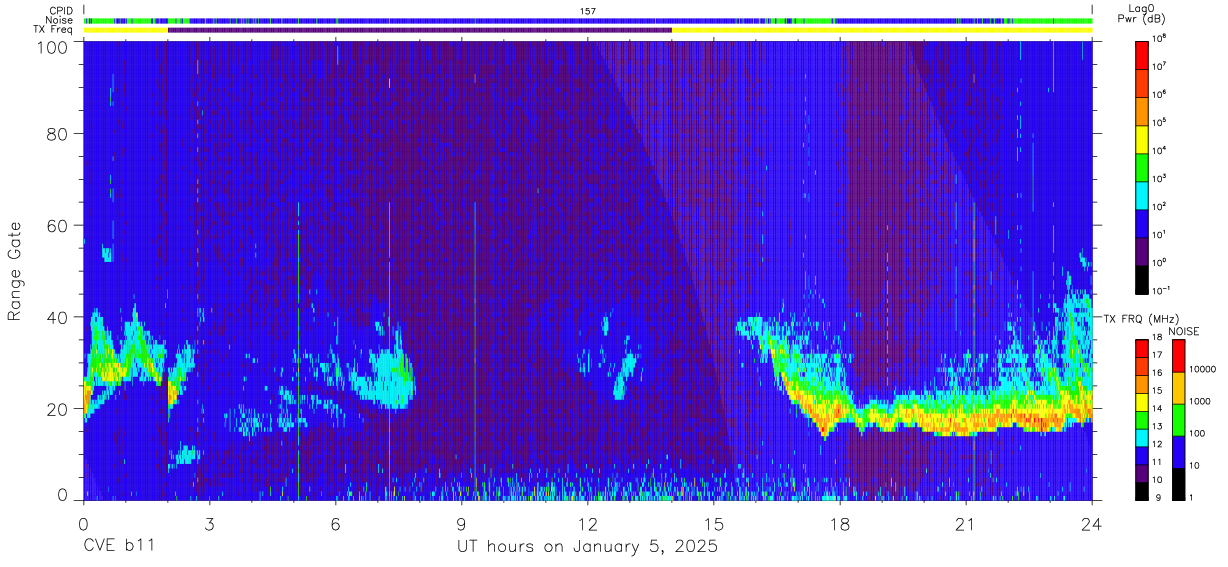
Task: Click the hour 15 tick on the UT axis
Action: pos(714,522)
